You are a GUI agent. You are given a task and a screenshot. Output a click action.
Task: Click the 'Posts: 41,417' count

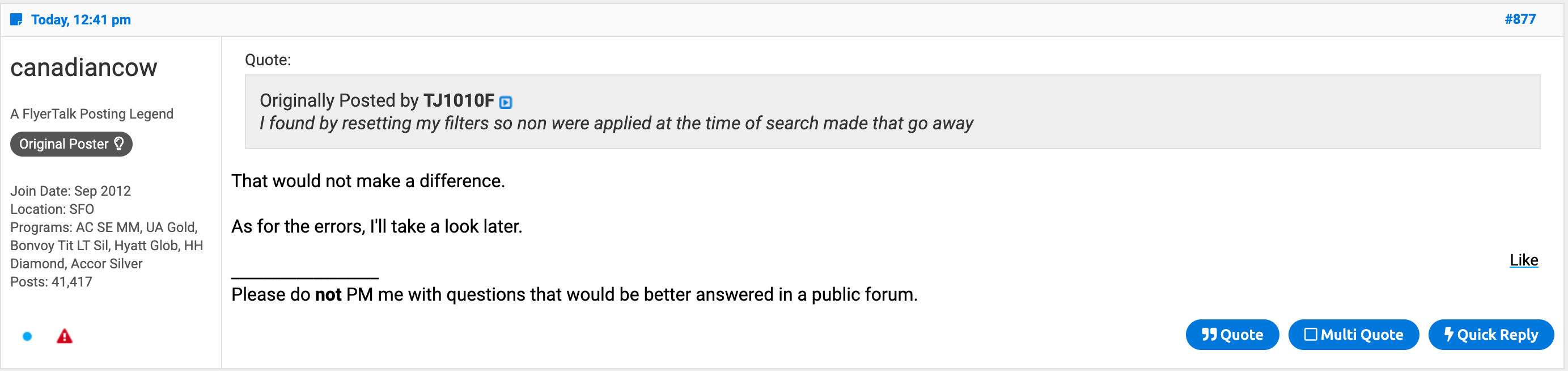[x=51, y=282]
